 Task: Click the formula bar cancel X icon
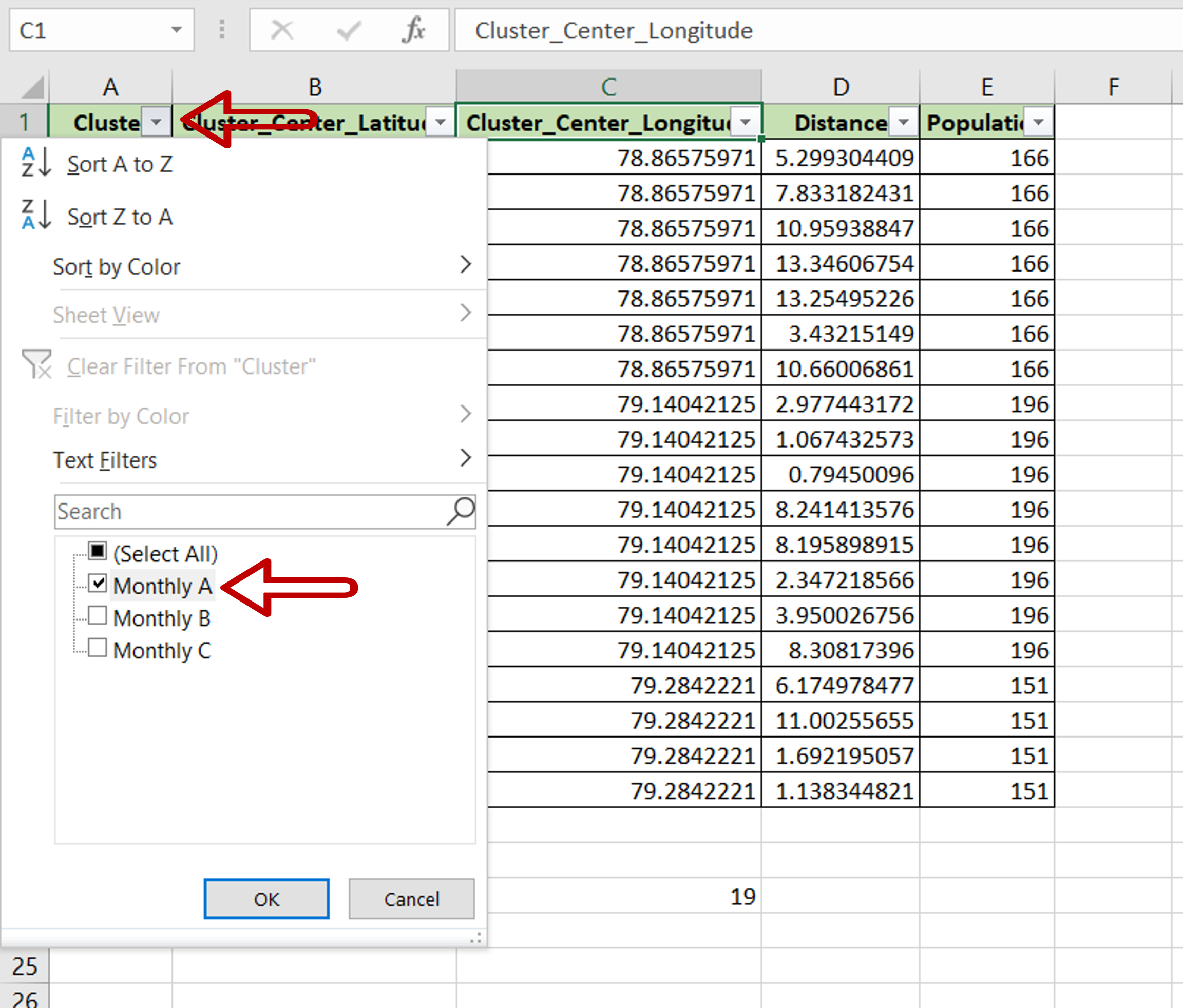point(282,30)
